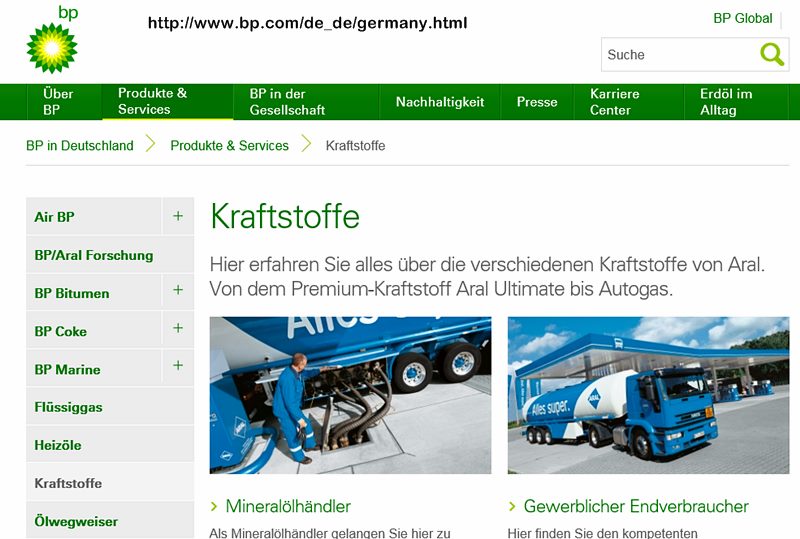Open the Über BP menu

(58, 102)
